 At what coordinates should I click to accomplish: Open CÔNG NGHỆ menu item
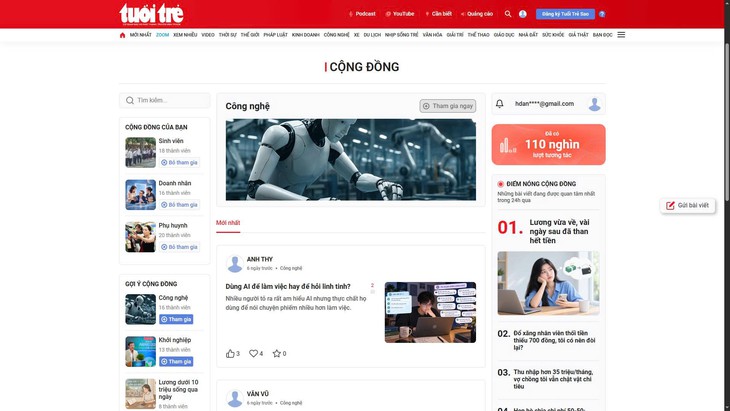pos(337,35)
